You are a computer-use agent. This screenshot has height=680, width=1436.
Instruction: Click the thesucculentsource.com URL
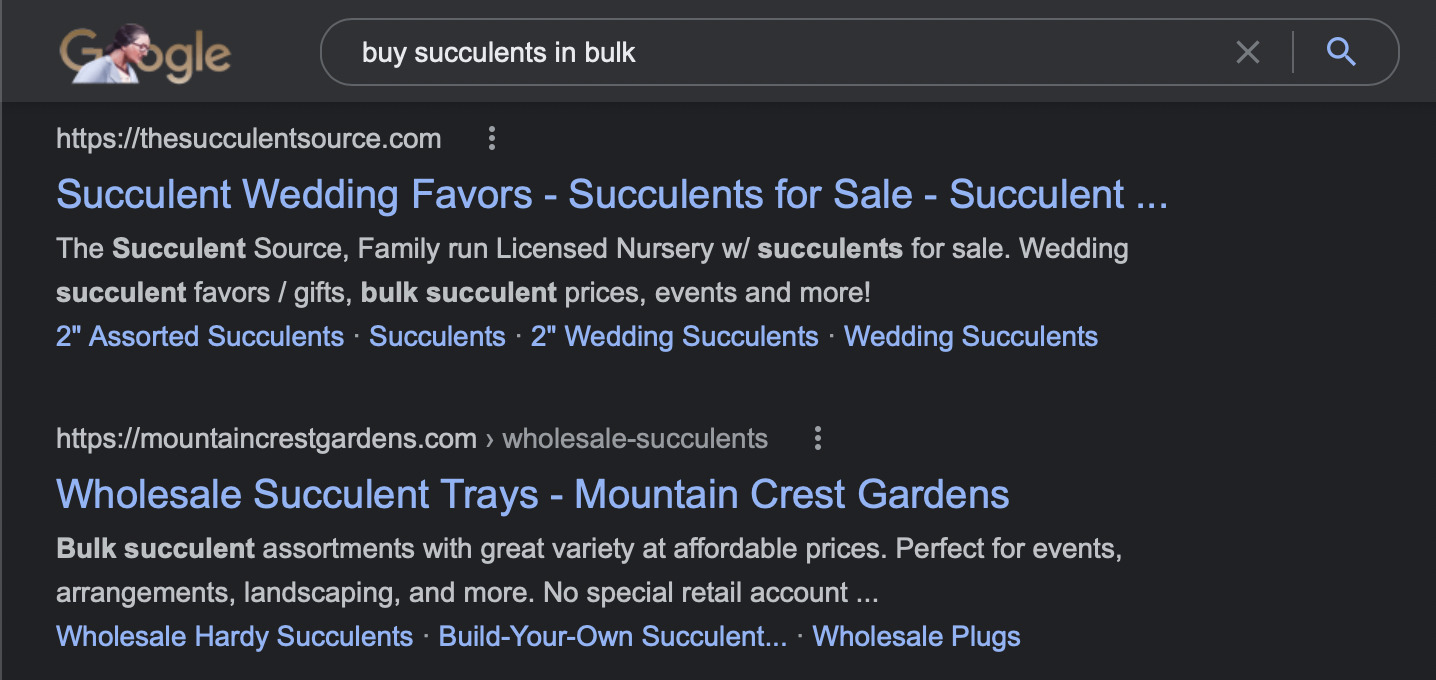[x=248, y=139]
